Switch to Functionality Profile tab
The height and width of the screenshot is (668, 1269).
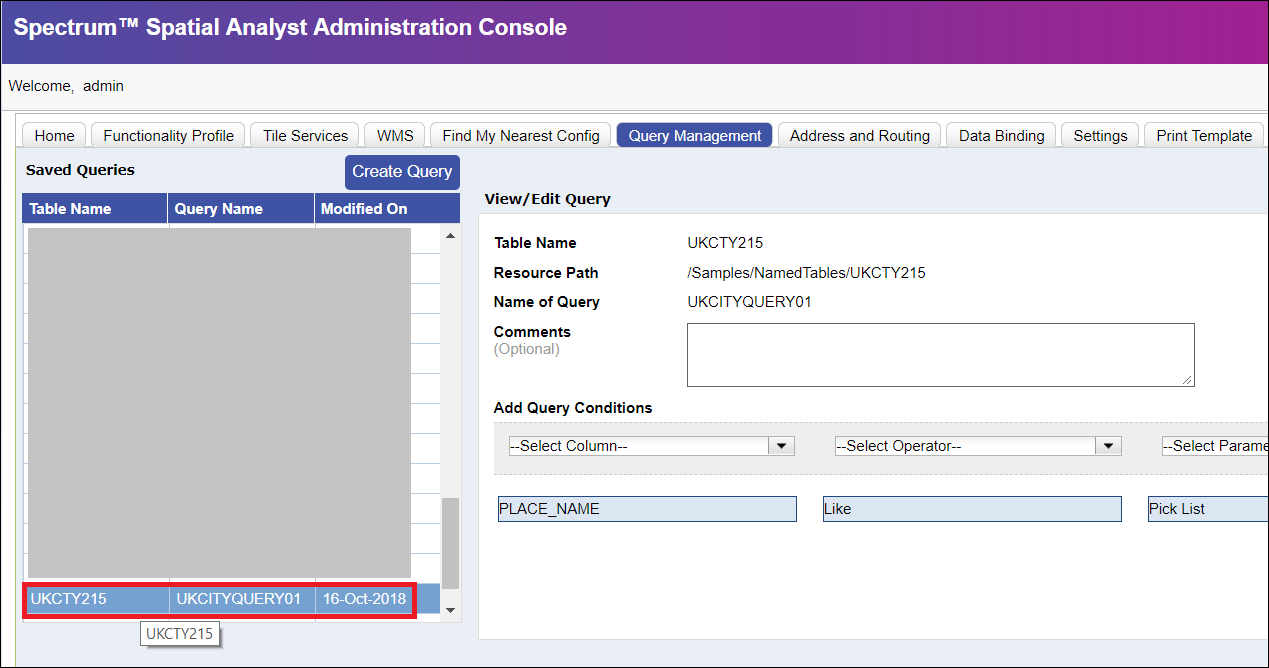pyautogui.click(x=168, y=135)
